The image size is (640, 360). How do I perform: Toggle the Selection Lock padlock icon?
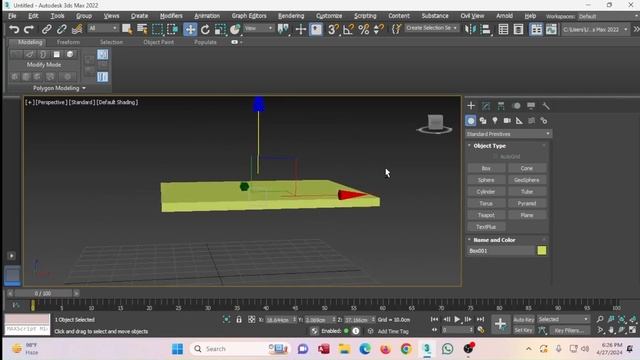pyautogui.click(x=239, y=320)
